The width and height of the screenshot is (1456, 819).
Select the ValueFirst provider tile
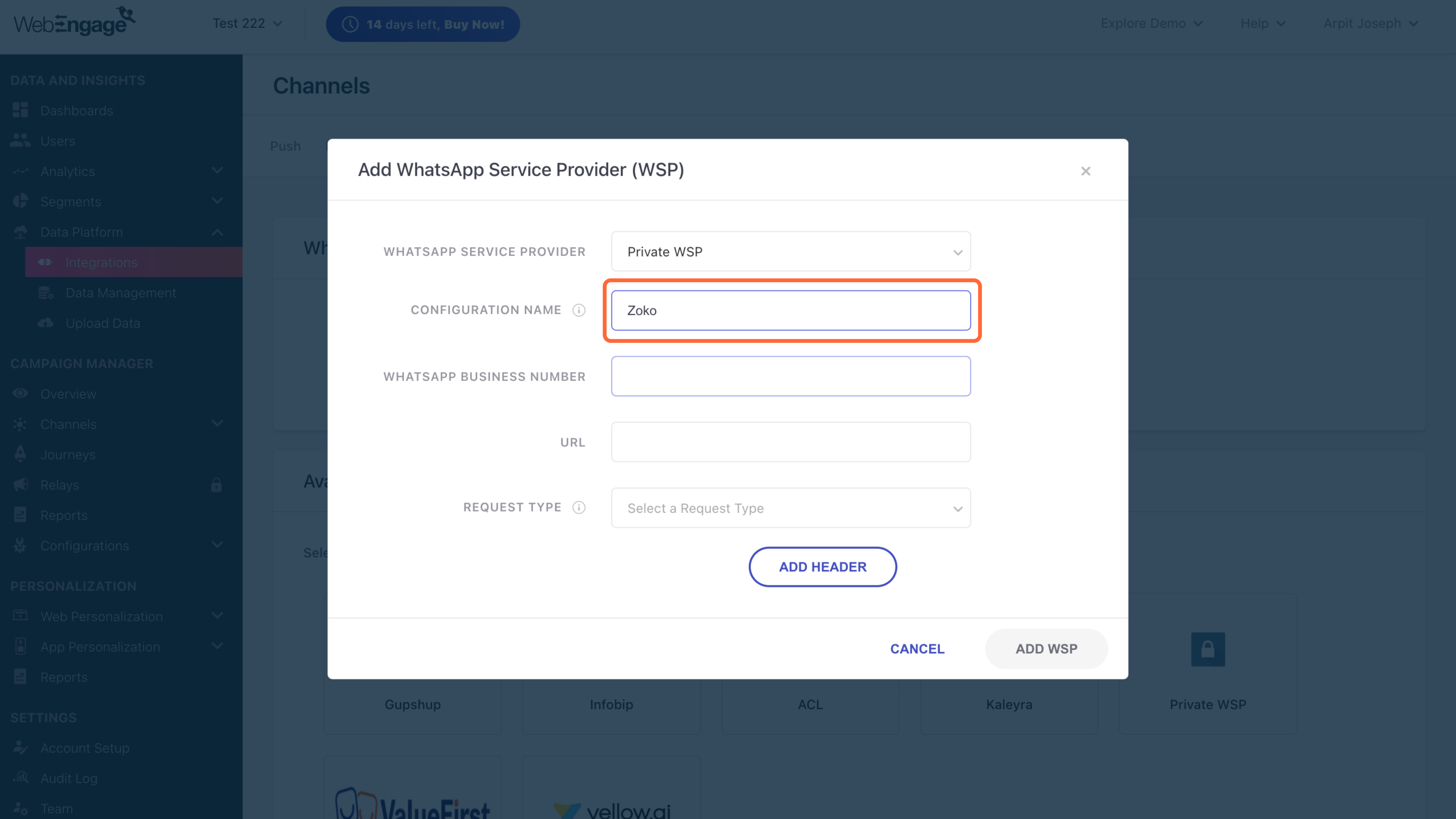click(x=413, y=788)
